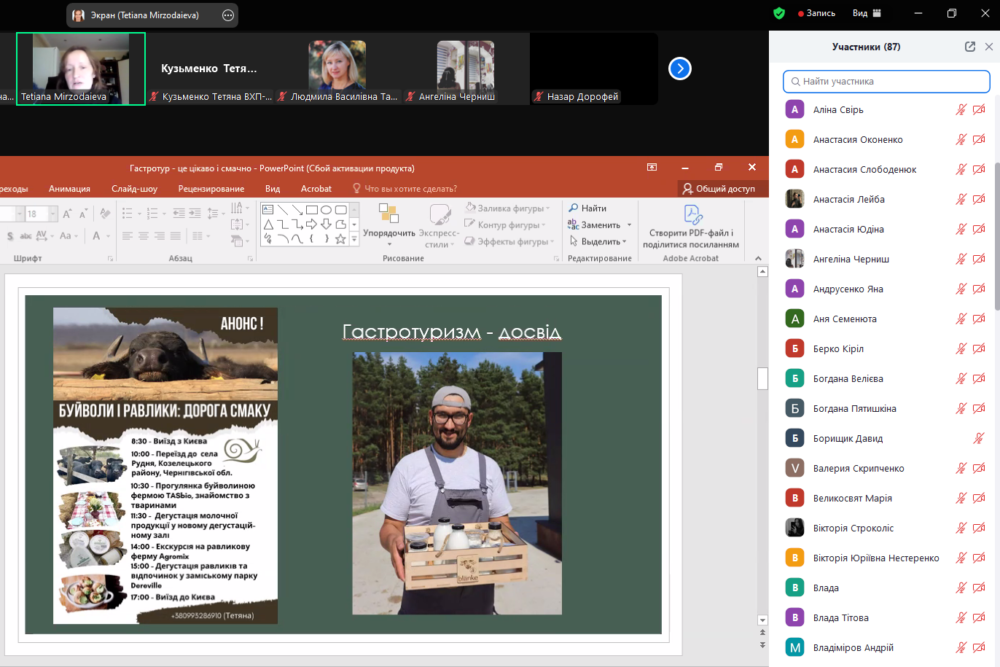
Task: Click Найти find button
Action: [587, 208]
